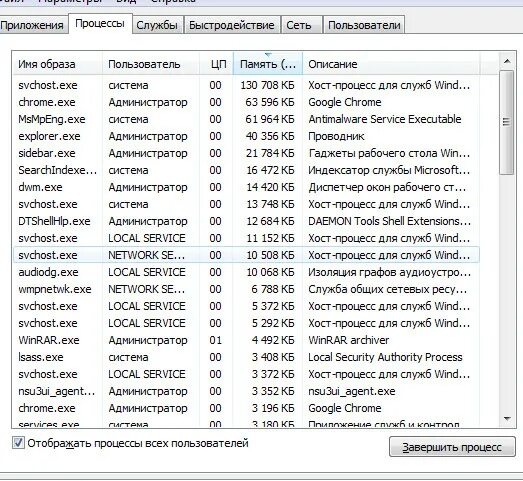
Task: Select the DTShellHlp.exe process
Action: coord(246,221)
